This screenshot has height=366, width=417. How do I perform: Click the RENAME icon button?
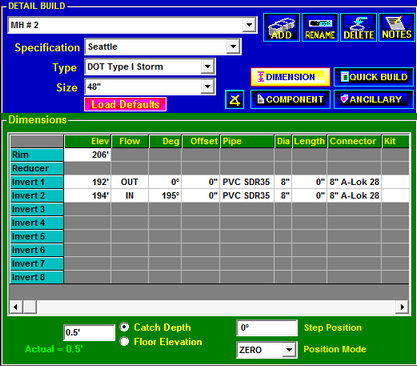click(320, 28)
